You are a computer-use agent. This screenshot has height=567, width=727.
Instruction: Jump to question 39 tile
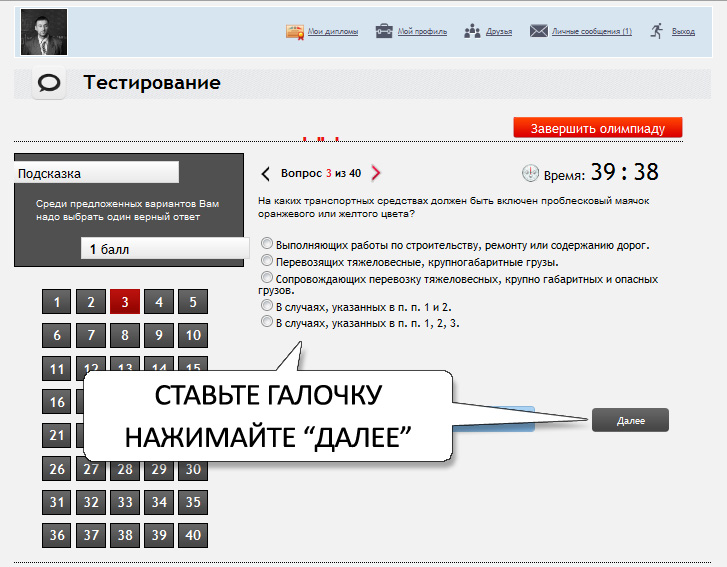tap(159, 535)
